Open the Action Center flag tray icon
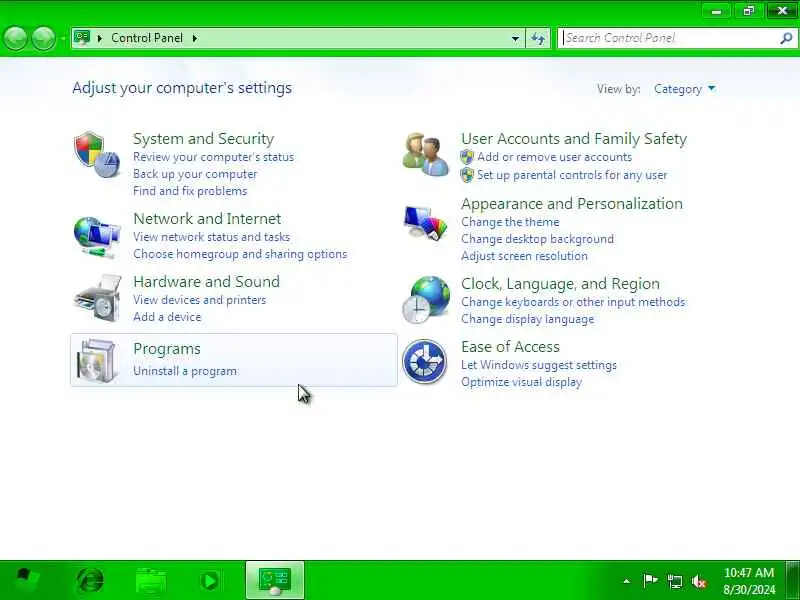 [x=651, y=580]
